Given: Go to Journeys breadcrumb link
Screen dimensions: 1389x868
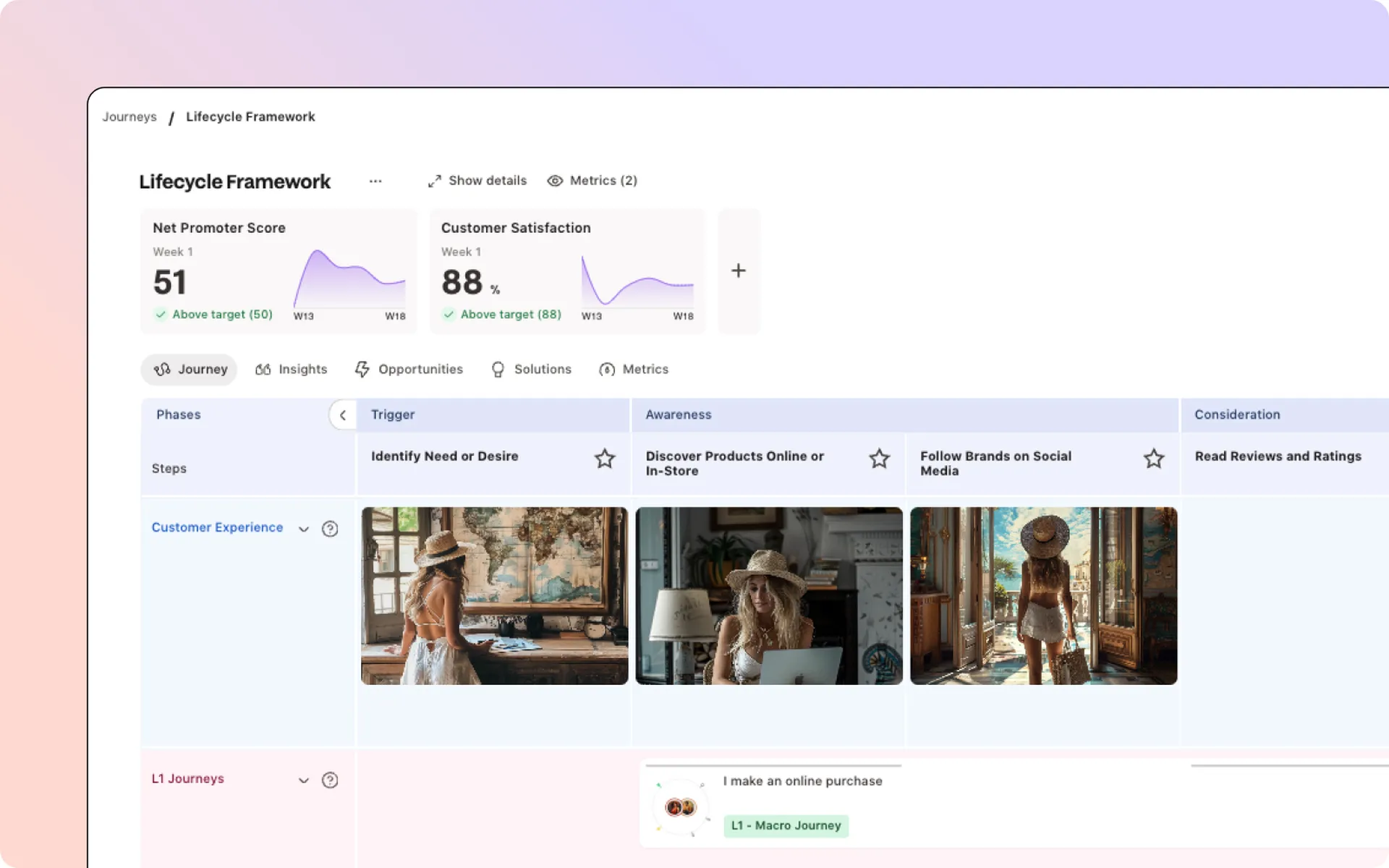Looking at the screenshot, I should point(129,116).
